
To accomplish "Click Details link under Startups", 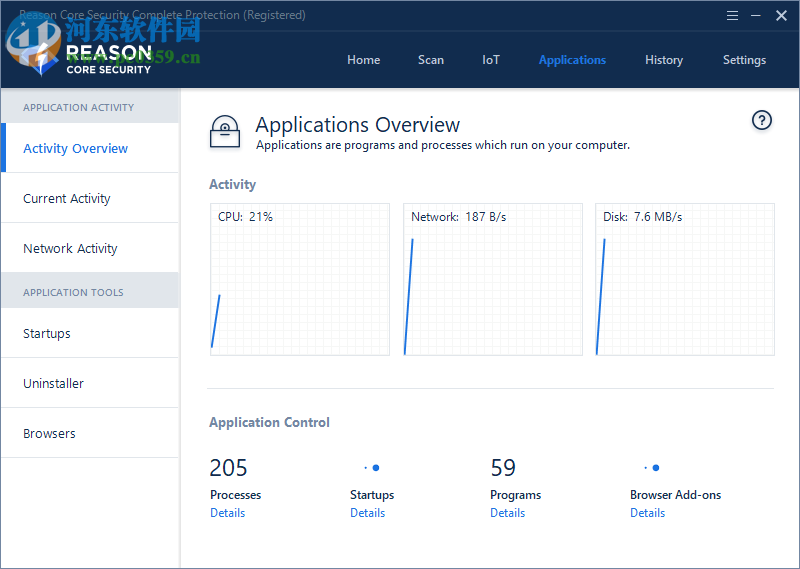I will tap(367, 513).
